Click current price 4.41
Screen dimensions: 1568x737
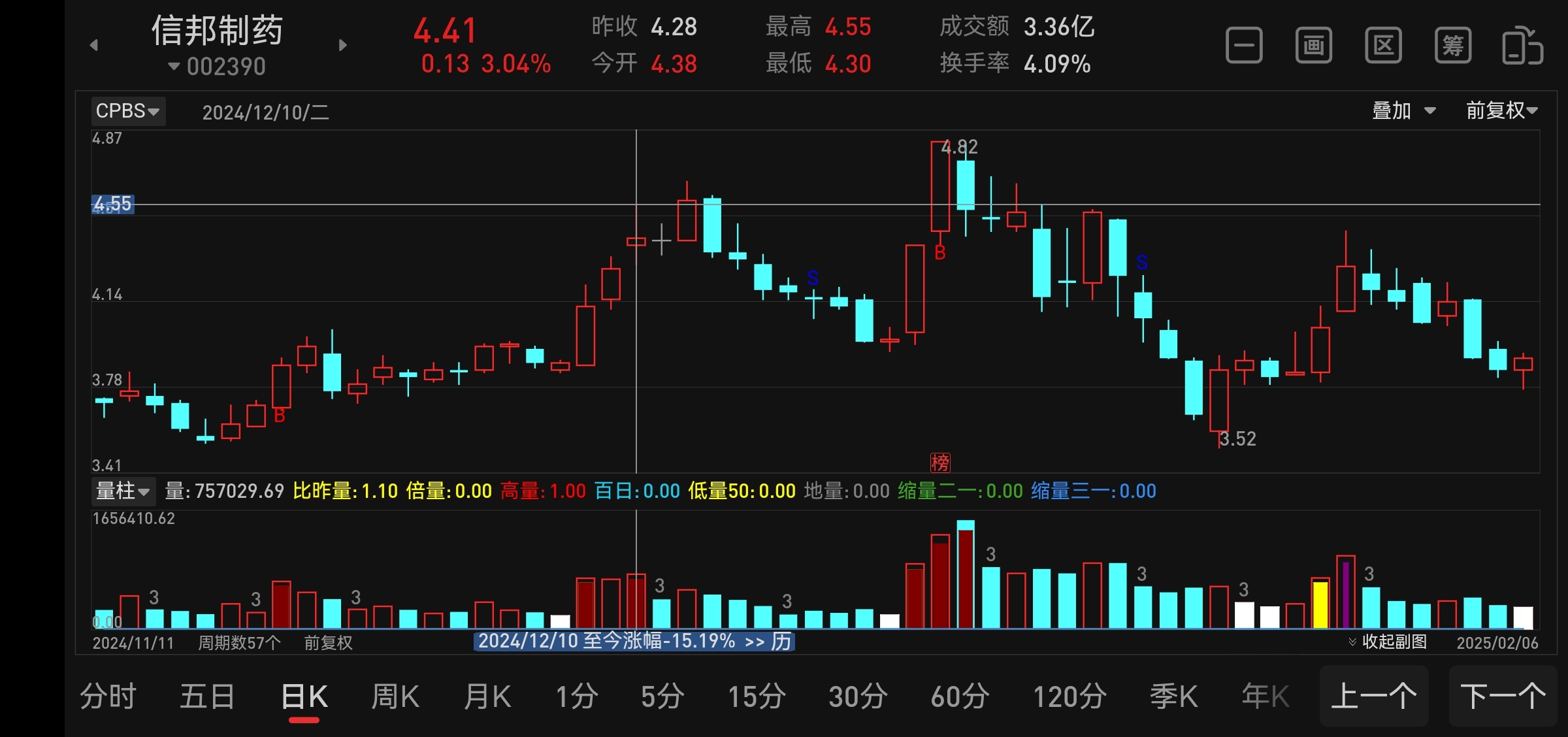[x=446, y=31]
